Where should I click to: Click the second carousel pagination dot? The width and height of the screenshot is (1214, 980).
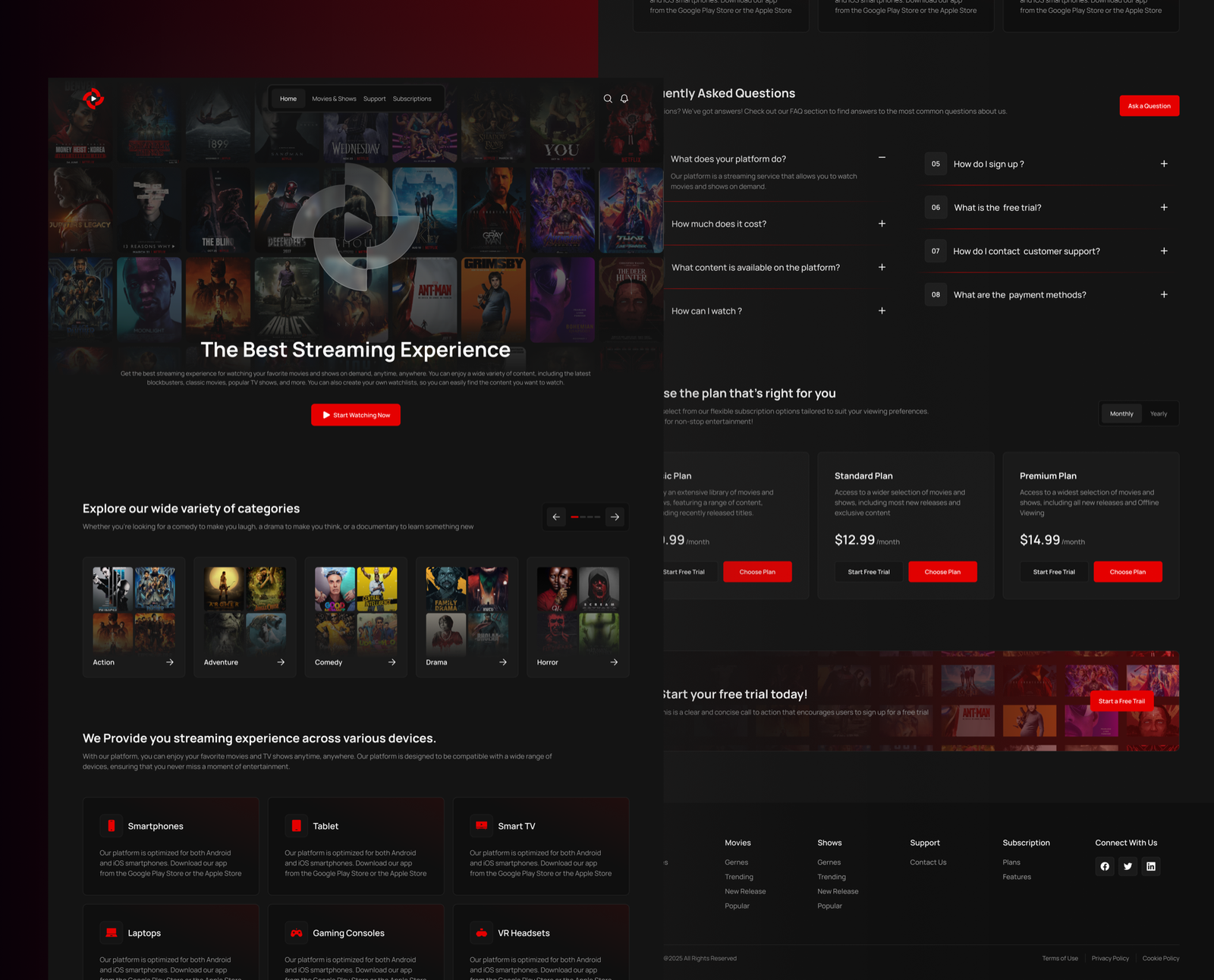point(583,517)
